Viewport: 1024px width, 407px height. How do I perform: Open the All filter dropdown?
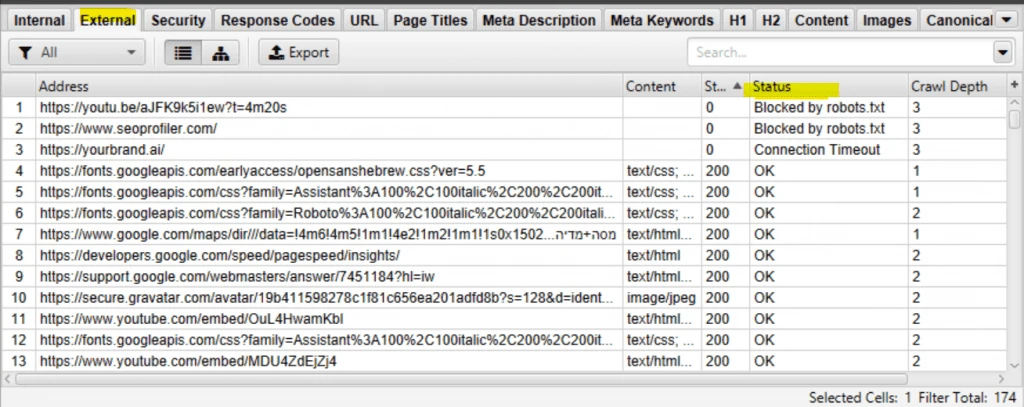coord(76,53)
